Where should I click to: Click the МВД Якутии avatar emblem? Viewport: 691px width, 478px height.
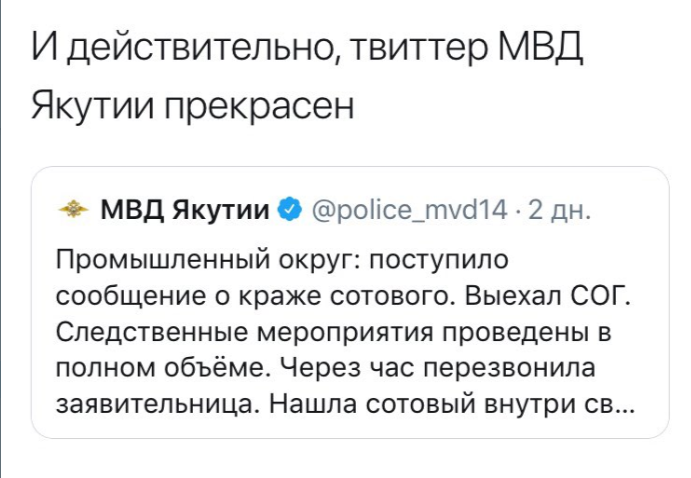point(72,210)
